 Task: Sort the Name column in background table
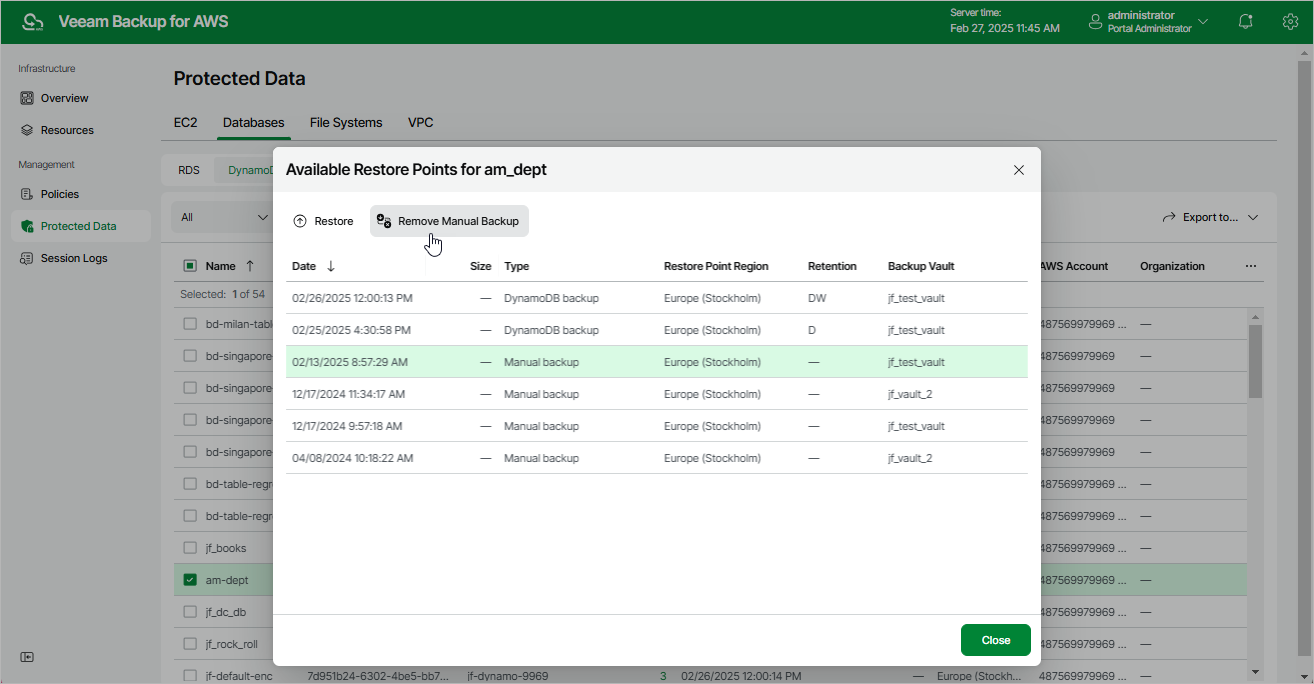coord(249,266)
